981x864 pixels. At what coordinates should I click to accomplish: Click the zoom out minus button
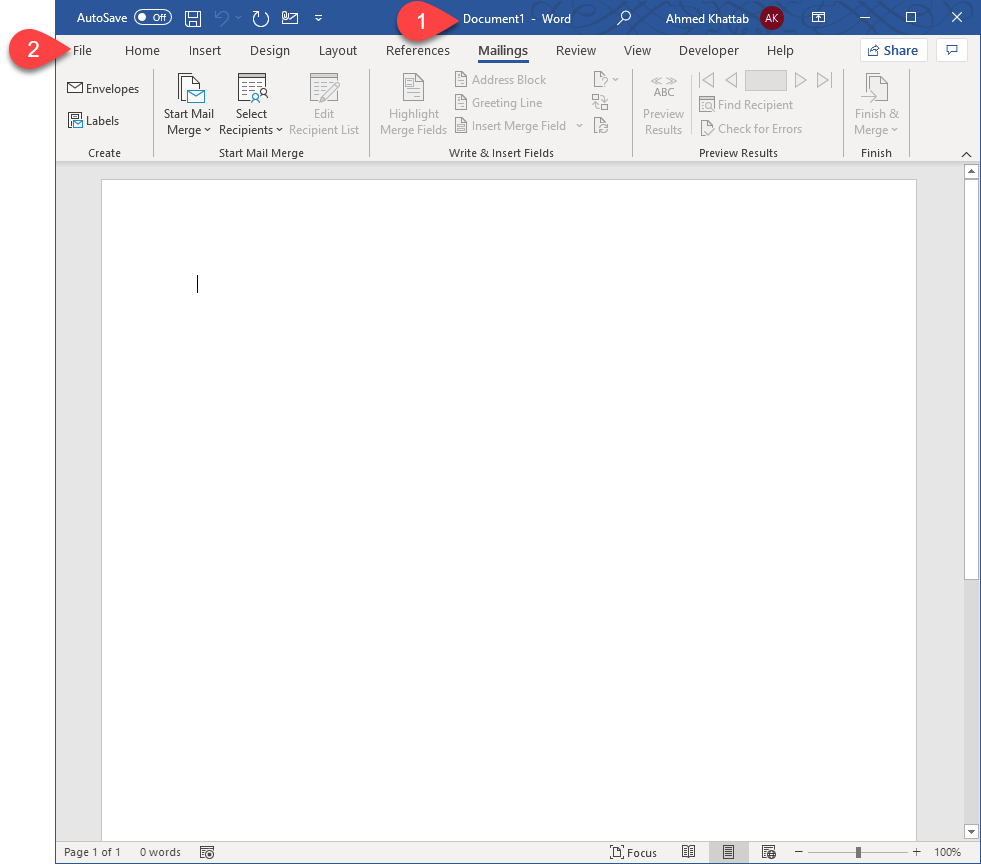798,852
